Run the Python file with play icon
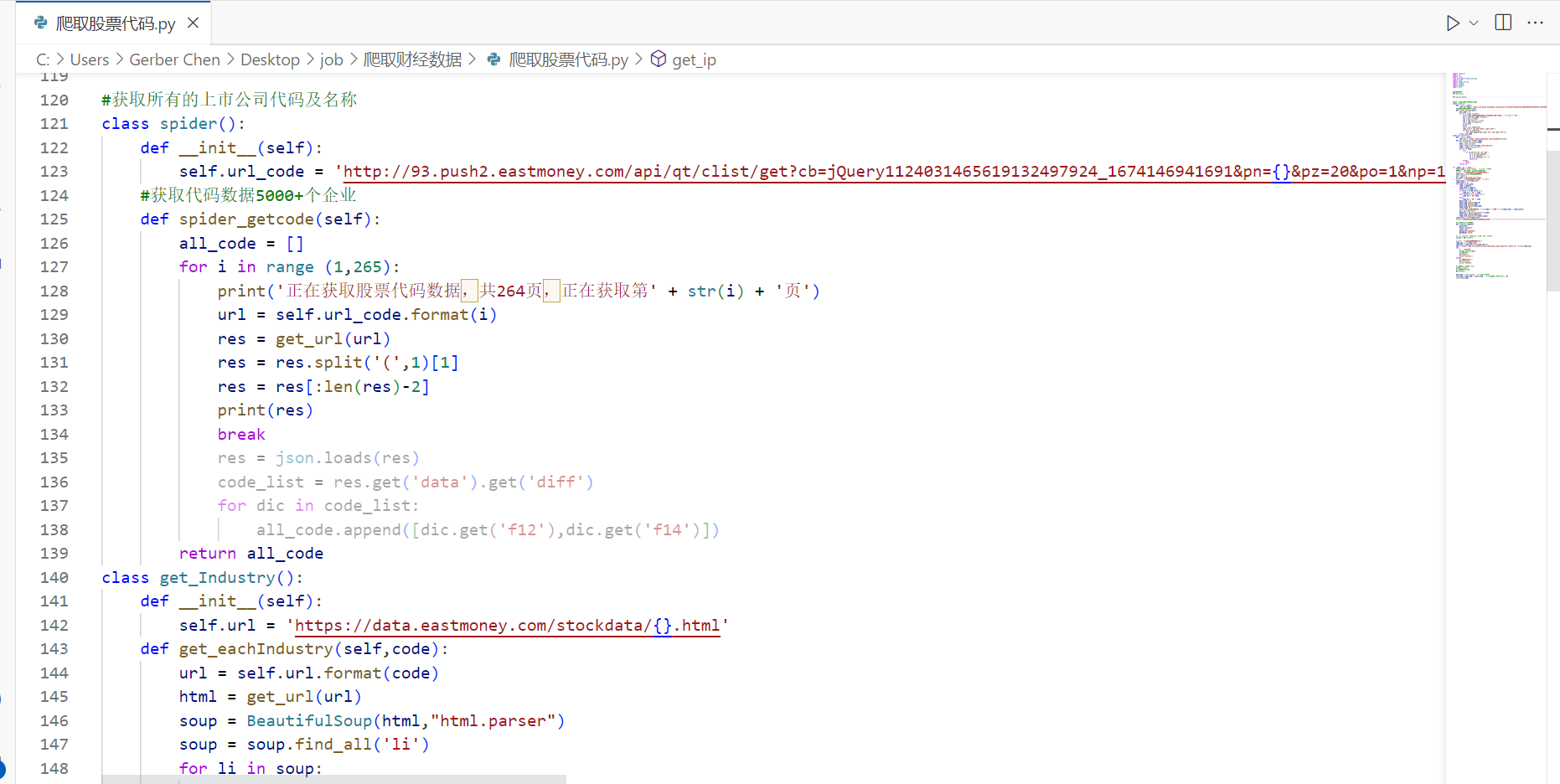The width and height of the screenshot is (1560, 784). coord(1453,23)
